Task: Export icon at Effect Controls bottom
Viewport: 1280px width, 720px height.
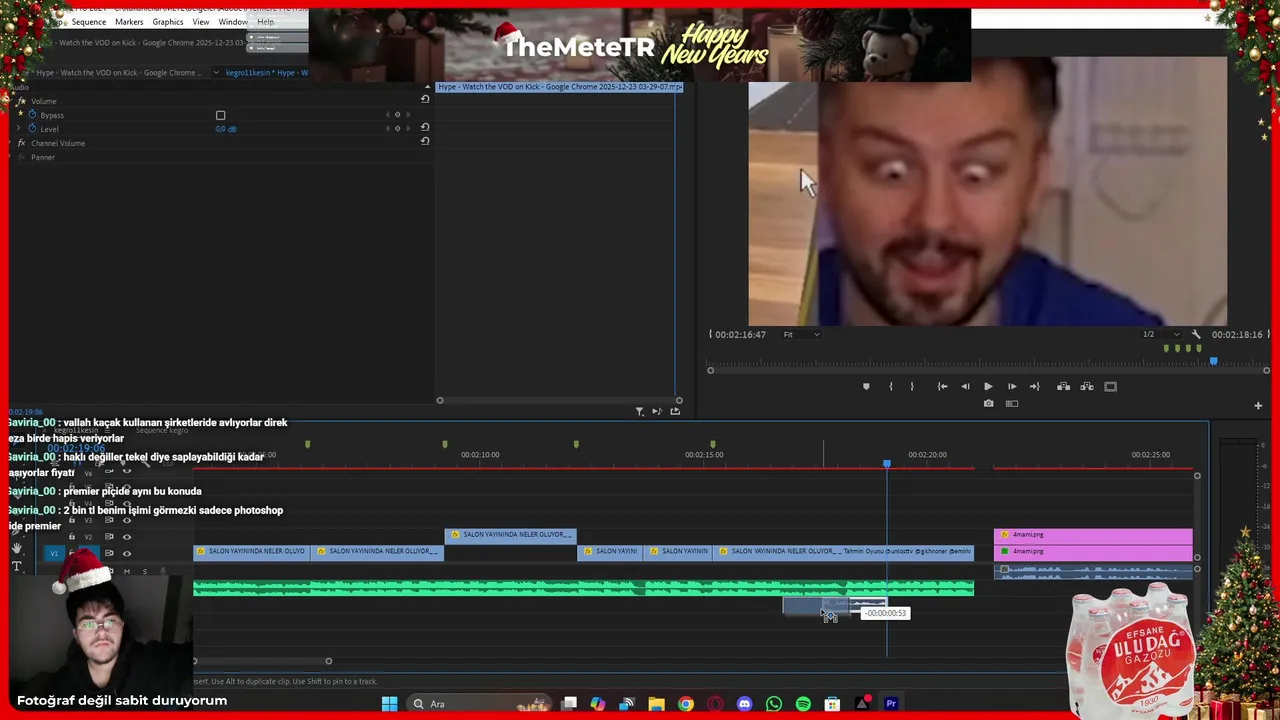Action: pos(675,411)
